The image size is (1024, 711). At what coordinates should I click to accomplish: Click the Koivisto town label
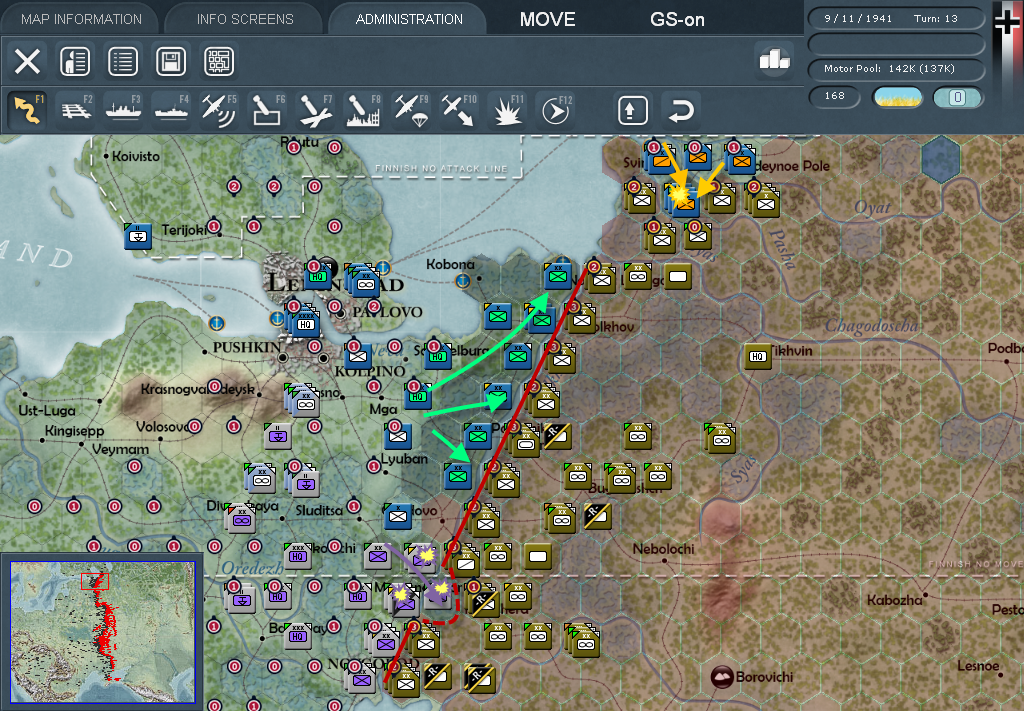[x=135, y=156]
